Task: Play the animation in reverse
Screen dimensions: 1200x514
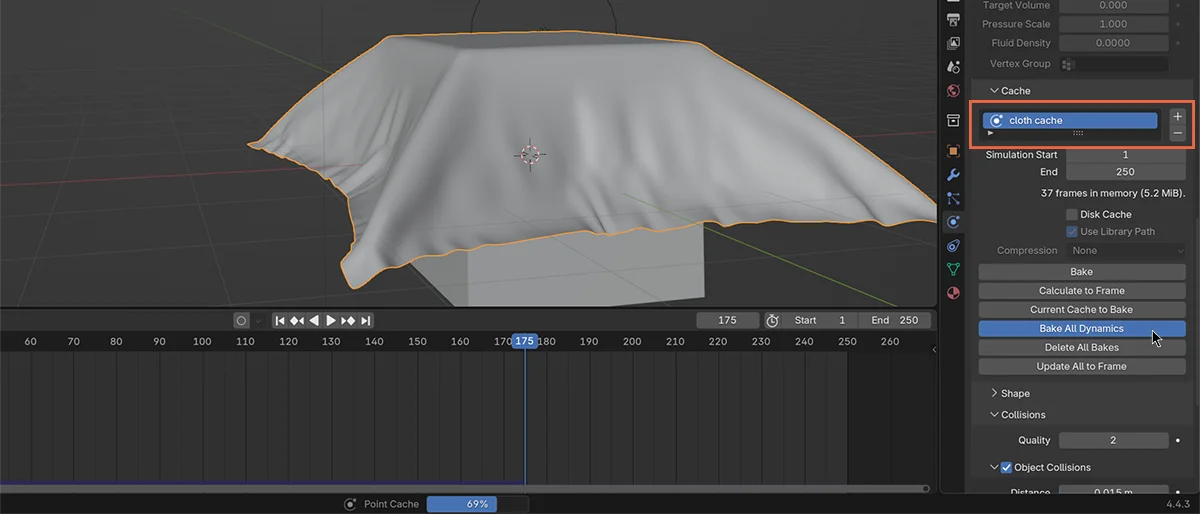Action: pyautogui.click(x=314, y=320)
